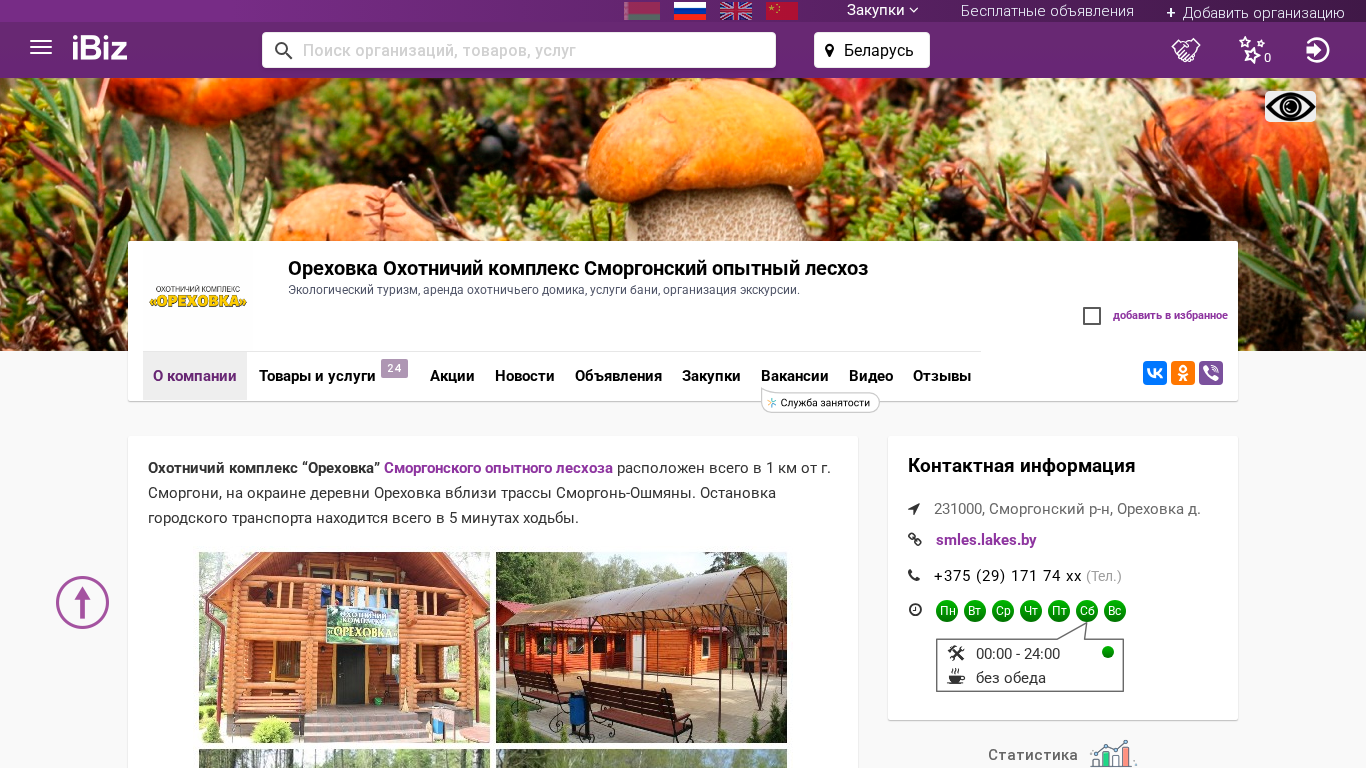Screen dimensions: 1366x768
Task: Select Tuesday 'Вт' schedule day
Action: (975, 611)
